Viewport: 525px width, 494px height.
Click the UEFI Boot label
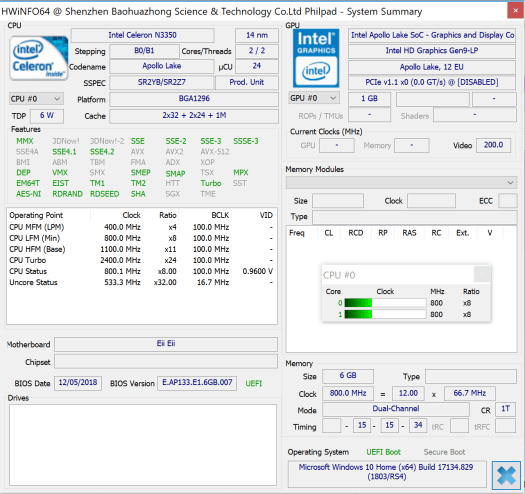click(383, 452)
